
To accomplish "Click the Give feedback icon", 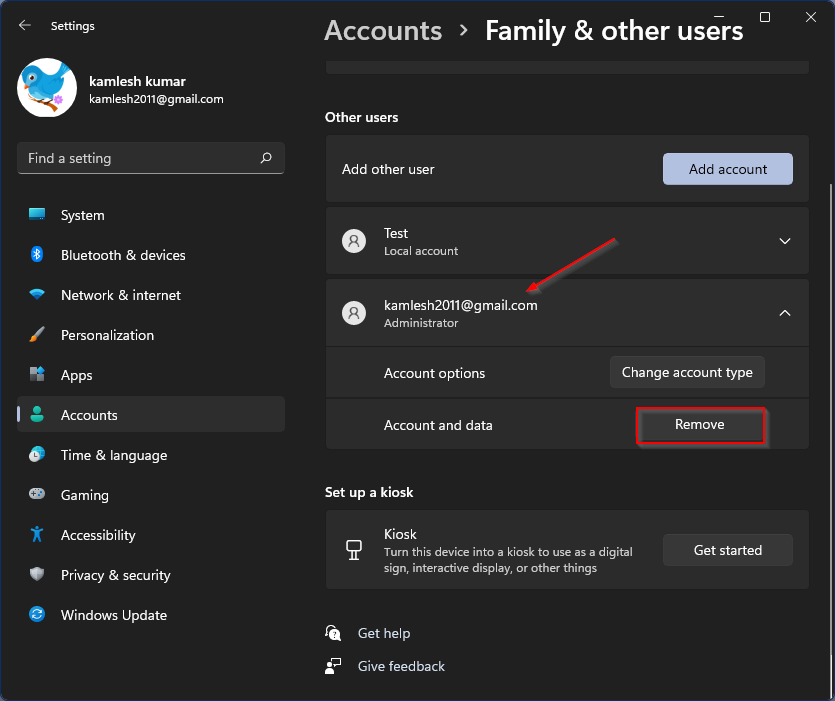I will [x=332, y=666].
